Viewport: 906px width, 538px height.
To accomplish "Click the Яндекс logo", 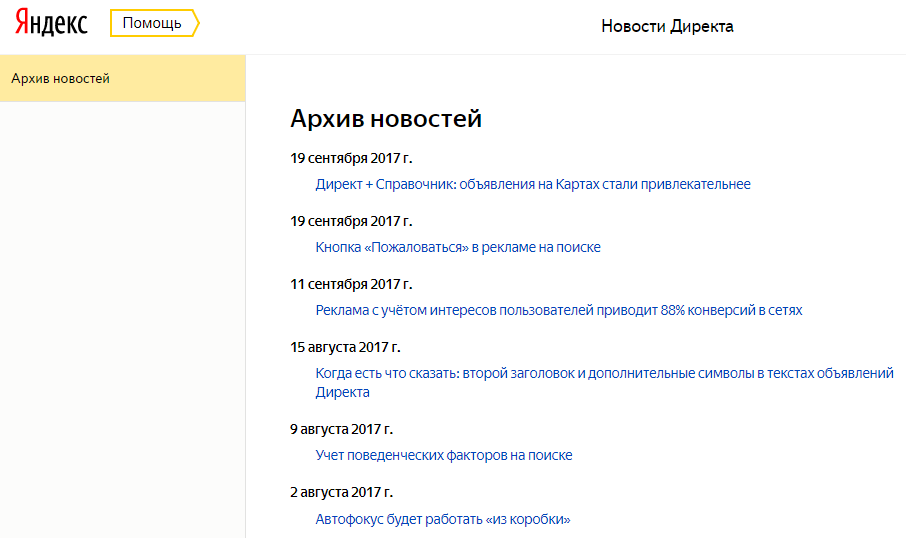I will (51, 23).
